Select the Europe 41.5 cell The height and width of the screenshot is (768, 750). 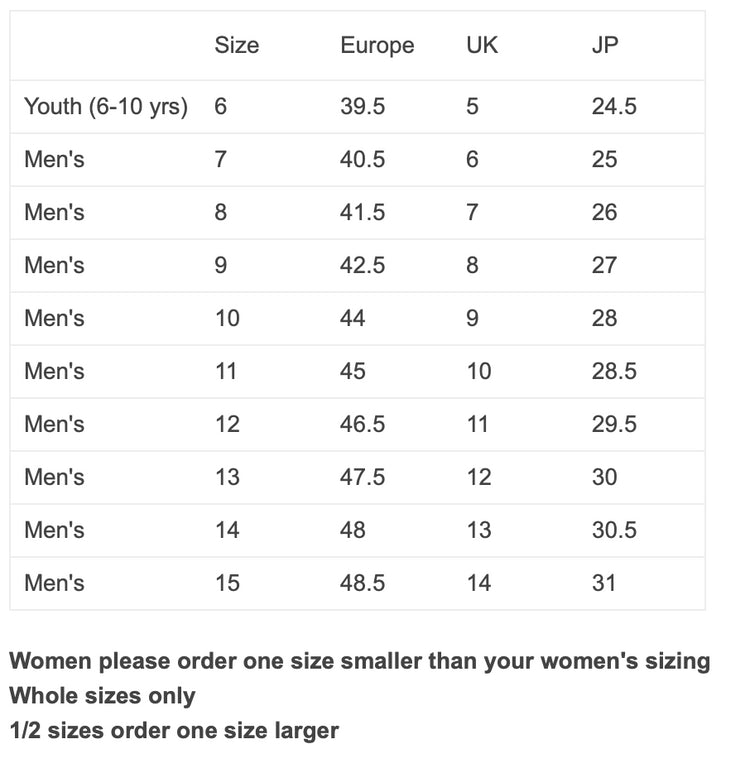[362, 213]
